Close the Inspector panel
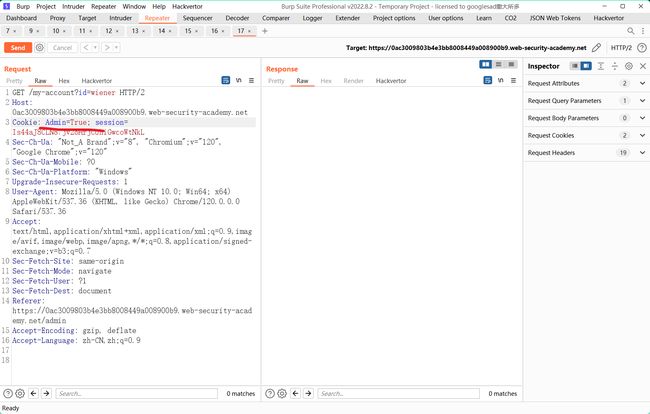The image size is (650, 414). [641, 66]
